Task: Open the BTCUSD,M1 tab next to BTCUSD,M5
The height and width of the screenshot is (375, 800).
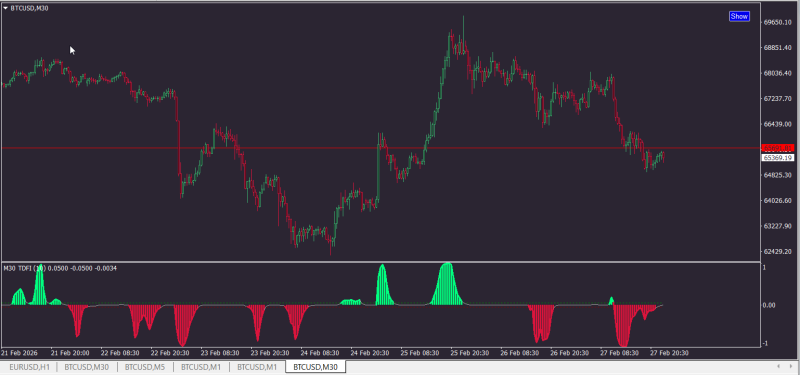Action: 201,367
